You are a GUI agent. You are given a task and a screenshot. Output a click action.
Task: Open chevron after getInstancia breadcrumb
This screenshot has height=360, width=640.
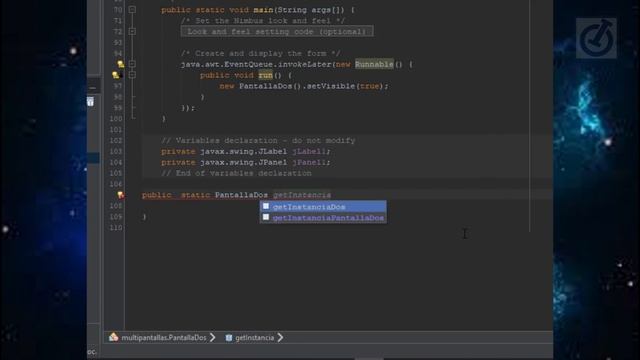coord(280,338)
